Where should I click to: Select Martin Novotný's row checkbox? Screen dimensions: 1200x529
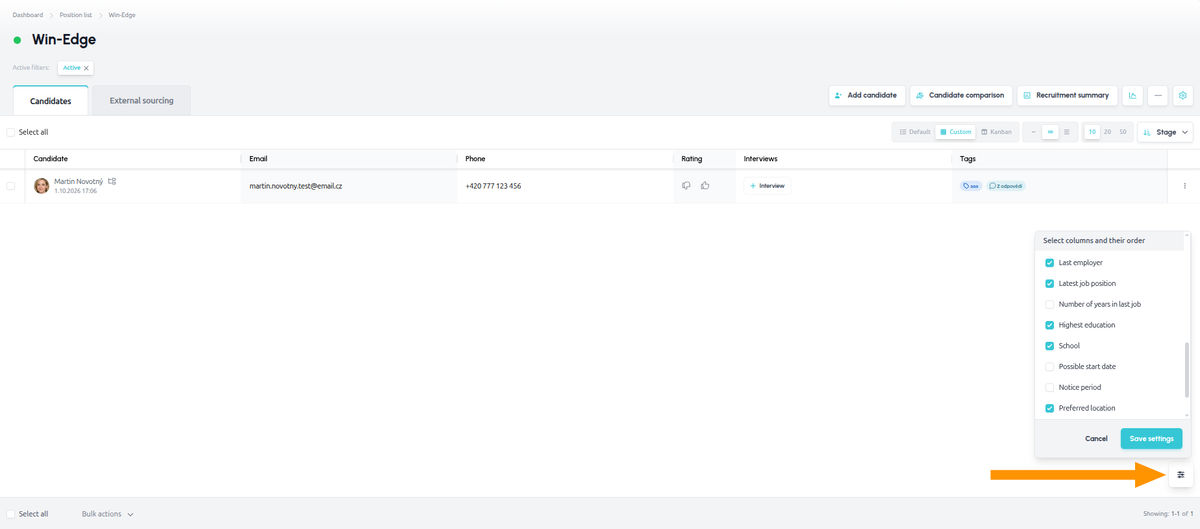tap(11, 186)
